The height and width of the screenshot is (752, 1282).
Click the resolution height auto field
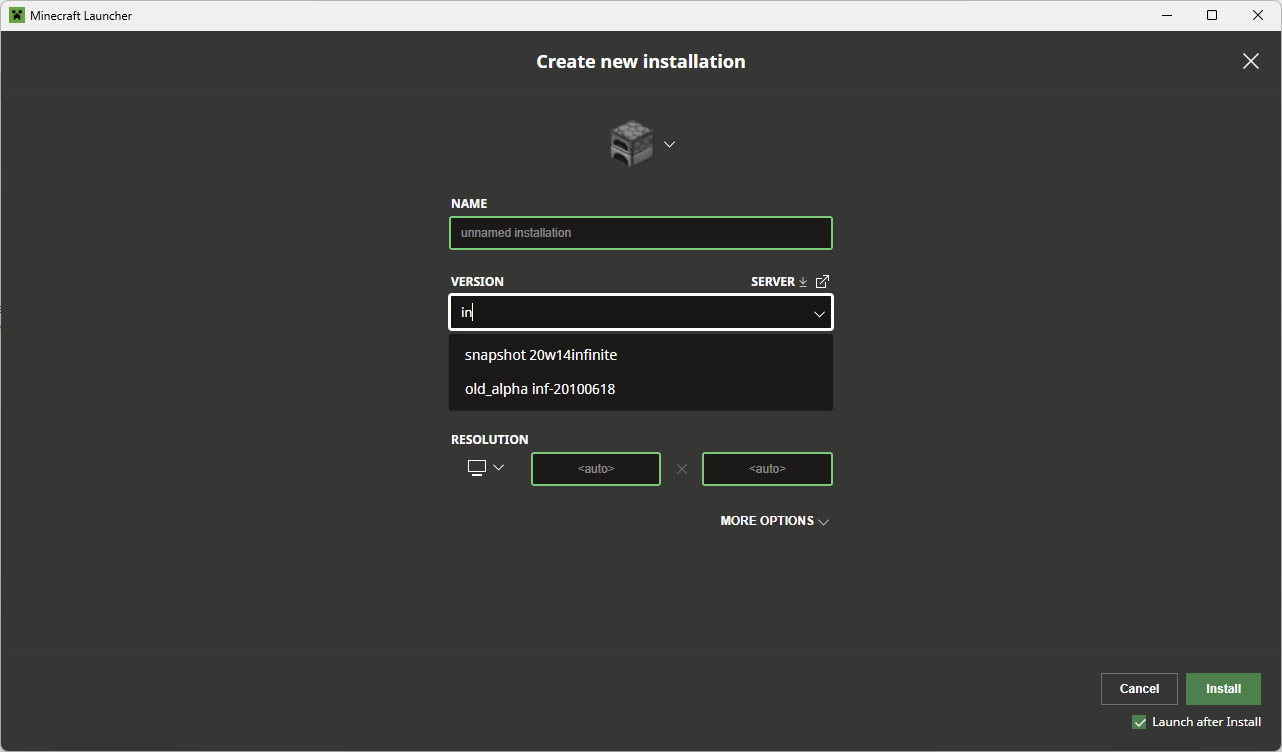tap(768, 469)
